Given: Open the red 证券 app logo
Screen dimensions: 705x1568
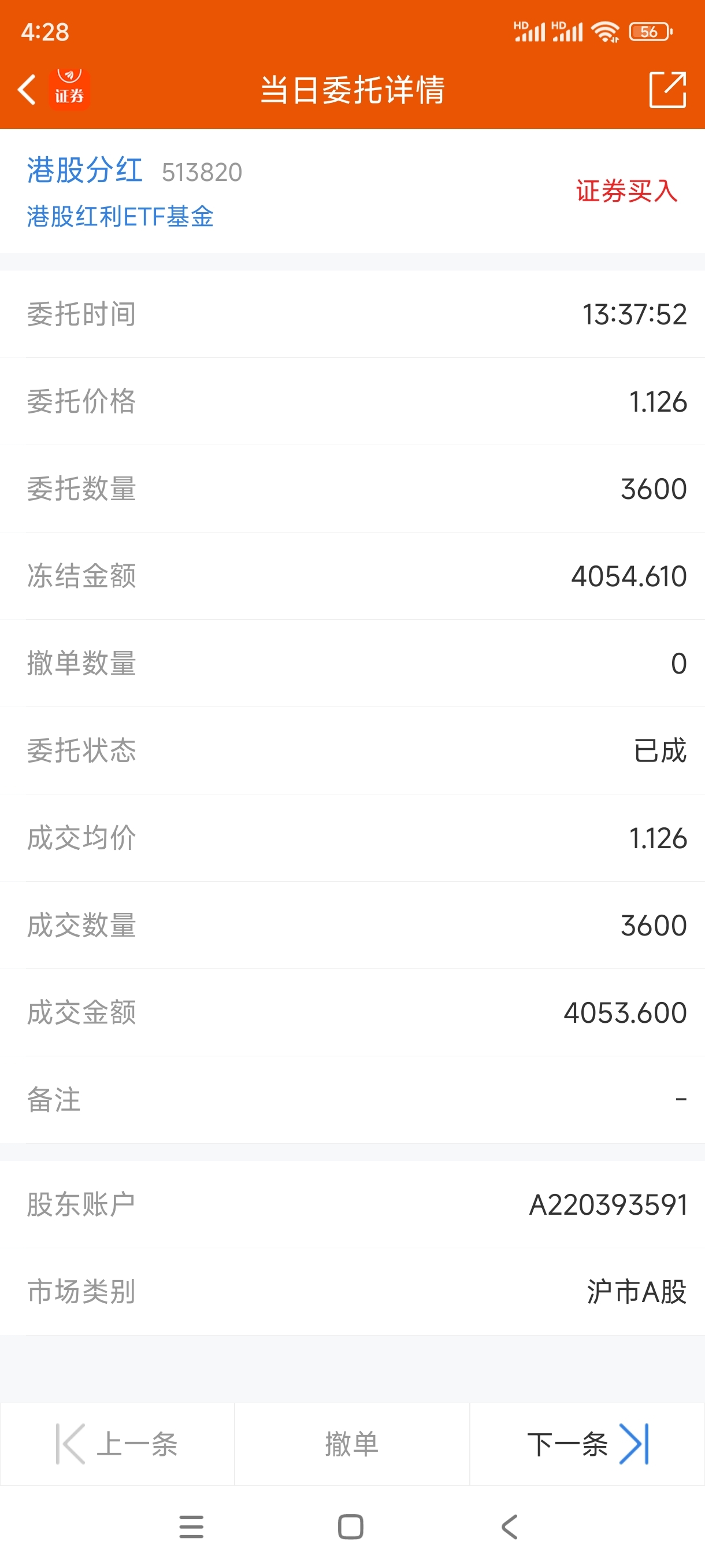Looking at the screenshot, I should 69,89.
